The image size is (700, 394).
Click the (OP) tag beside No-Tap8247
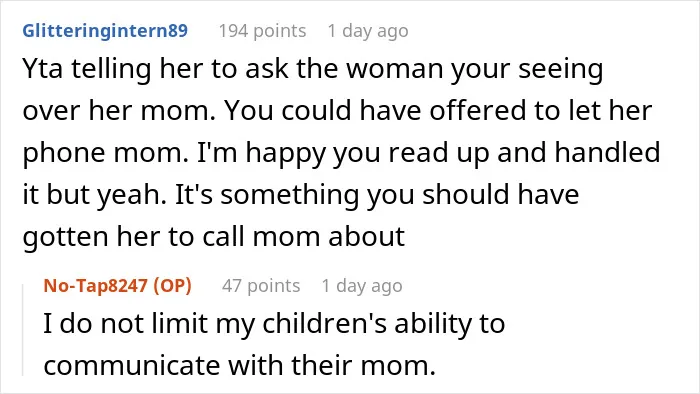(172, 286)
